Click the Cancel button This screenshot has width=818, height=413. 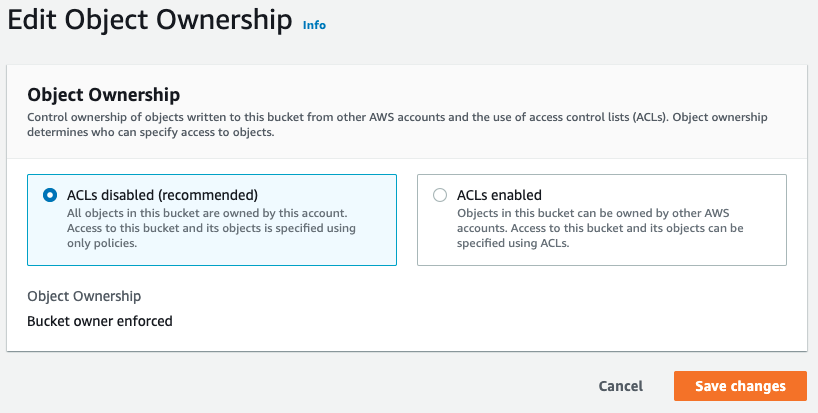(x=620, y=386)
